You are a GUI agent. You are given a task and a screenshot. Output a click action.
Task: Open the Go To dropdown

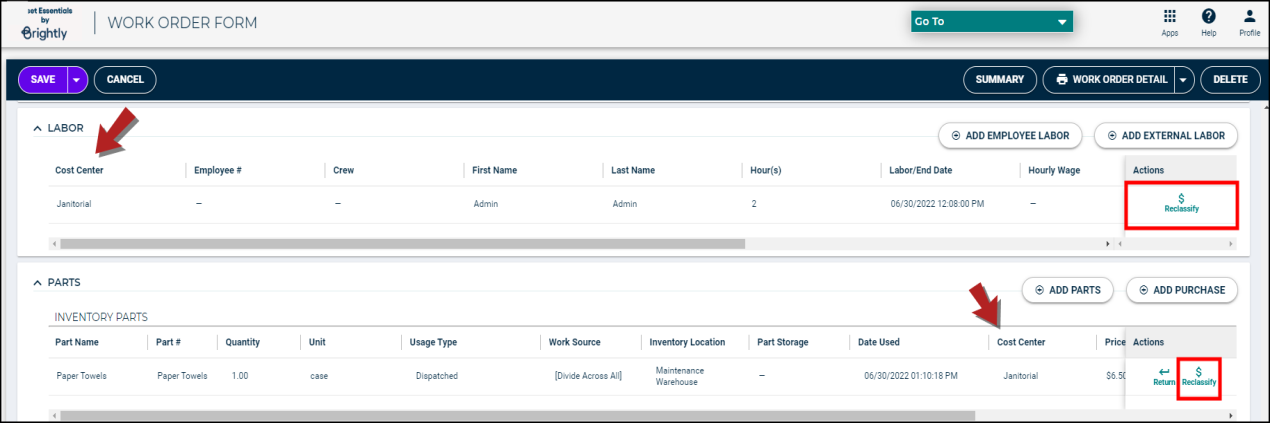pos(991,21)
